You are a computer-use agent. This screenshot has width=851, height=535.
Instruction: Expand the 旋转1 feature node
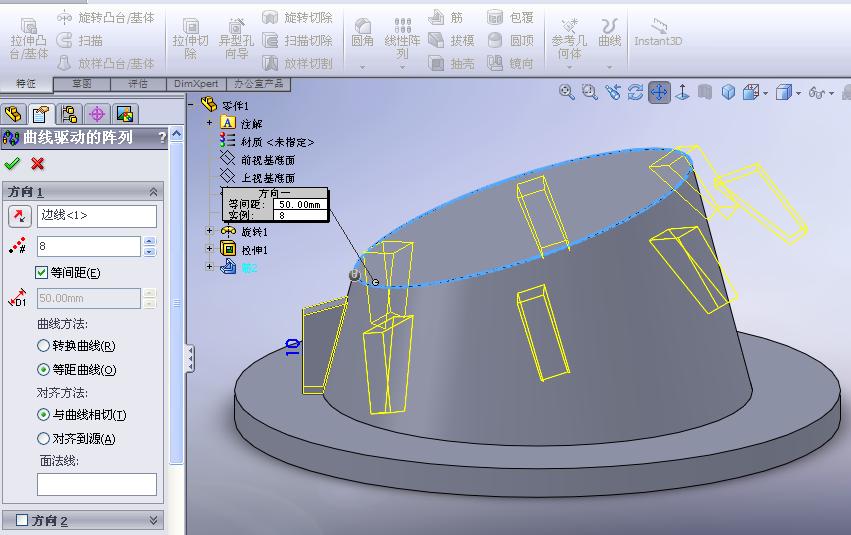(x=209, y=231)
